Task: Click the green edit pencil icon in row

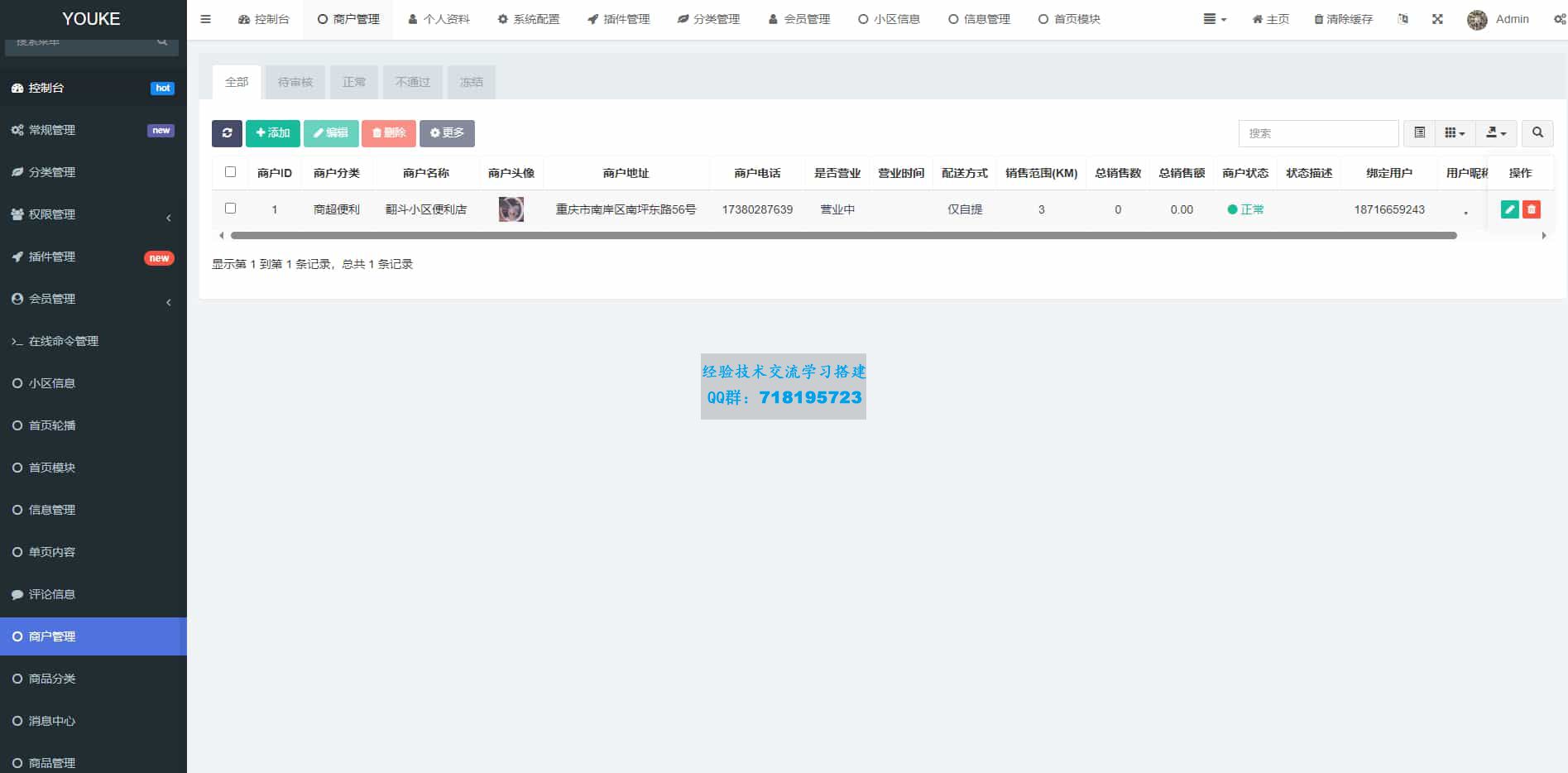Action: coord(1509,210)
